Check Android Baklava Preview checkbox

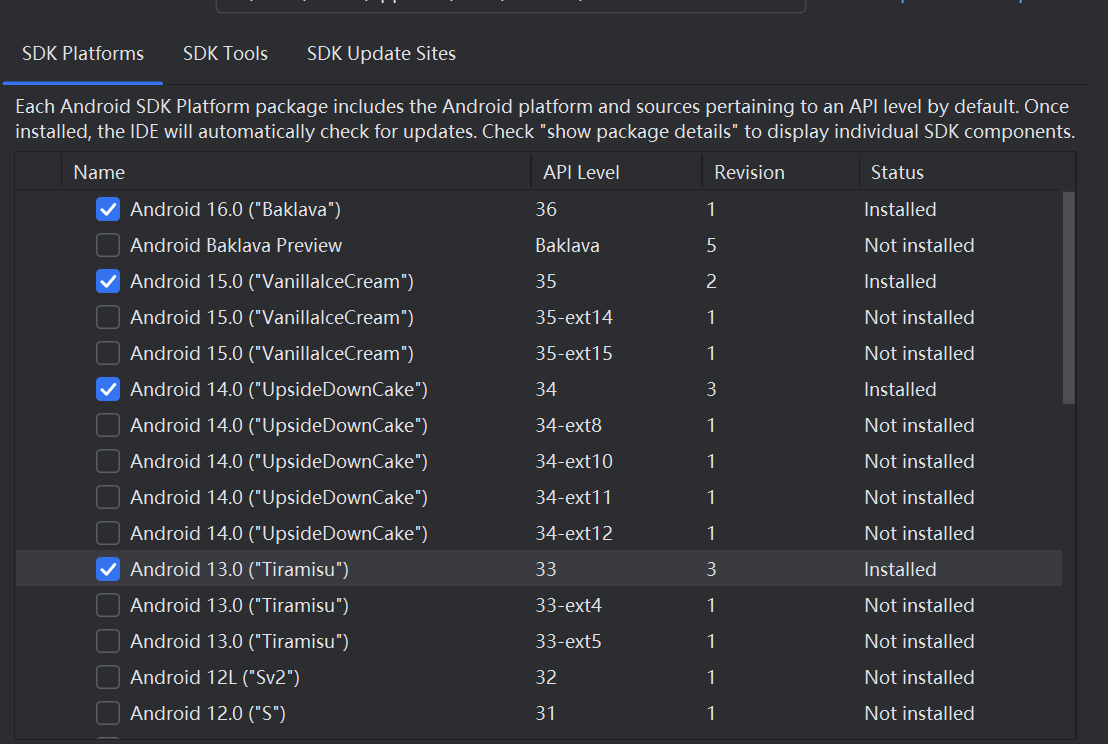108,245
